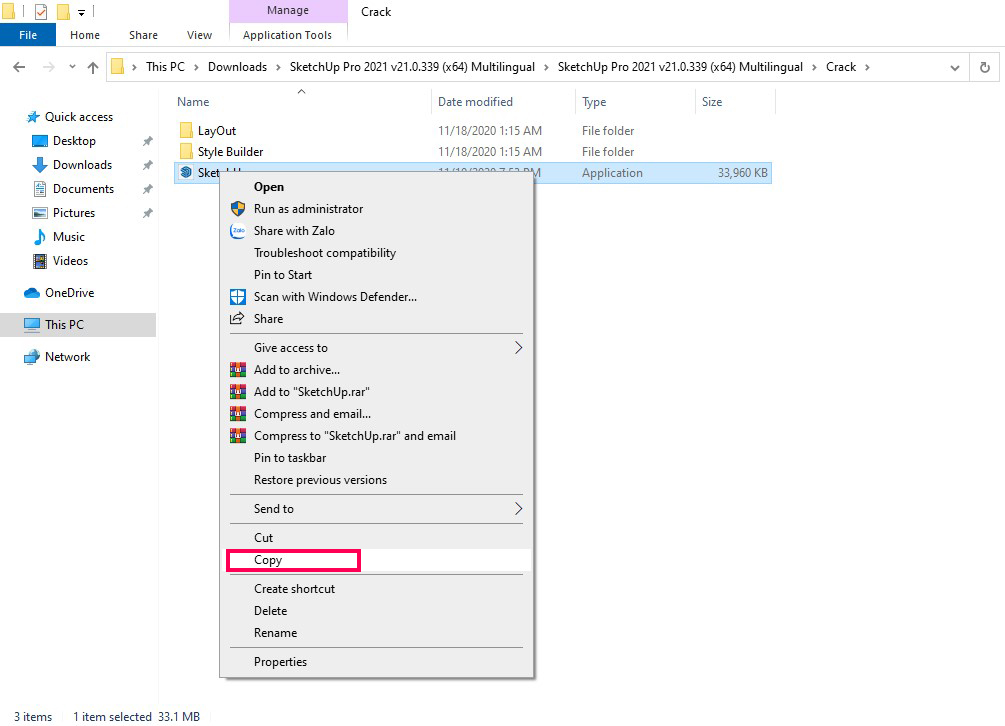Choose Properties in the context menu
The width and height of the screenshot is (1005, 726).
pos(280,662)
